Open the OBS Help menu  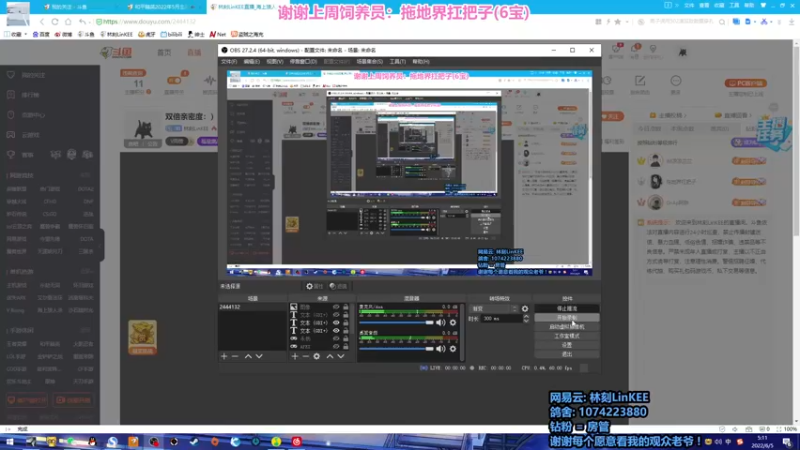click(x=421, y=62)
